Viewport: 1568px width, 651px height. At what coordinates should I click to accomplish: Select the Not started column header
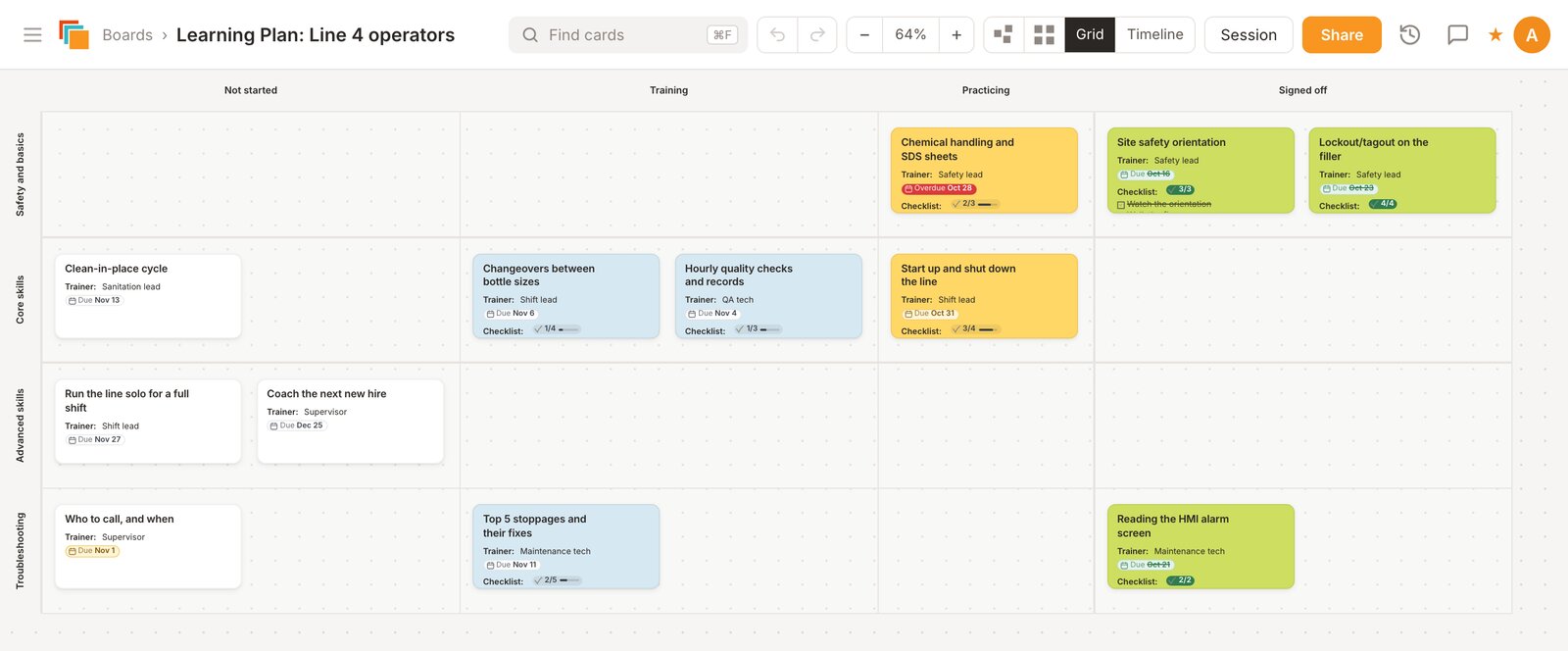[x=251, y=90]
